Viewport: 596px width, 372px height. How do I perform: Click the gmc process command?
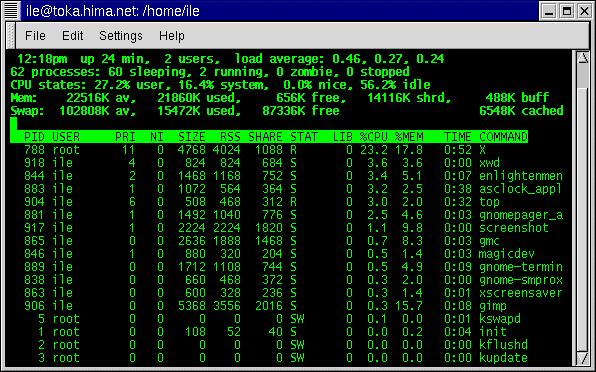click(489, 241)
